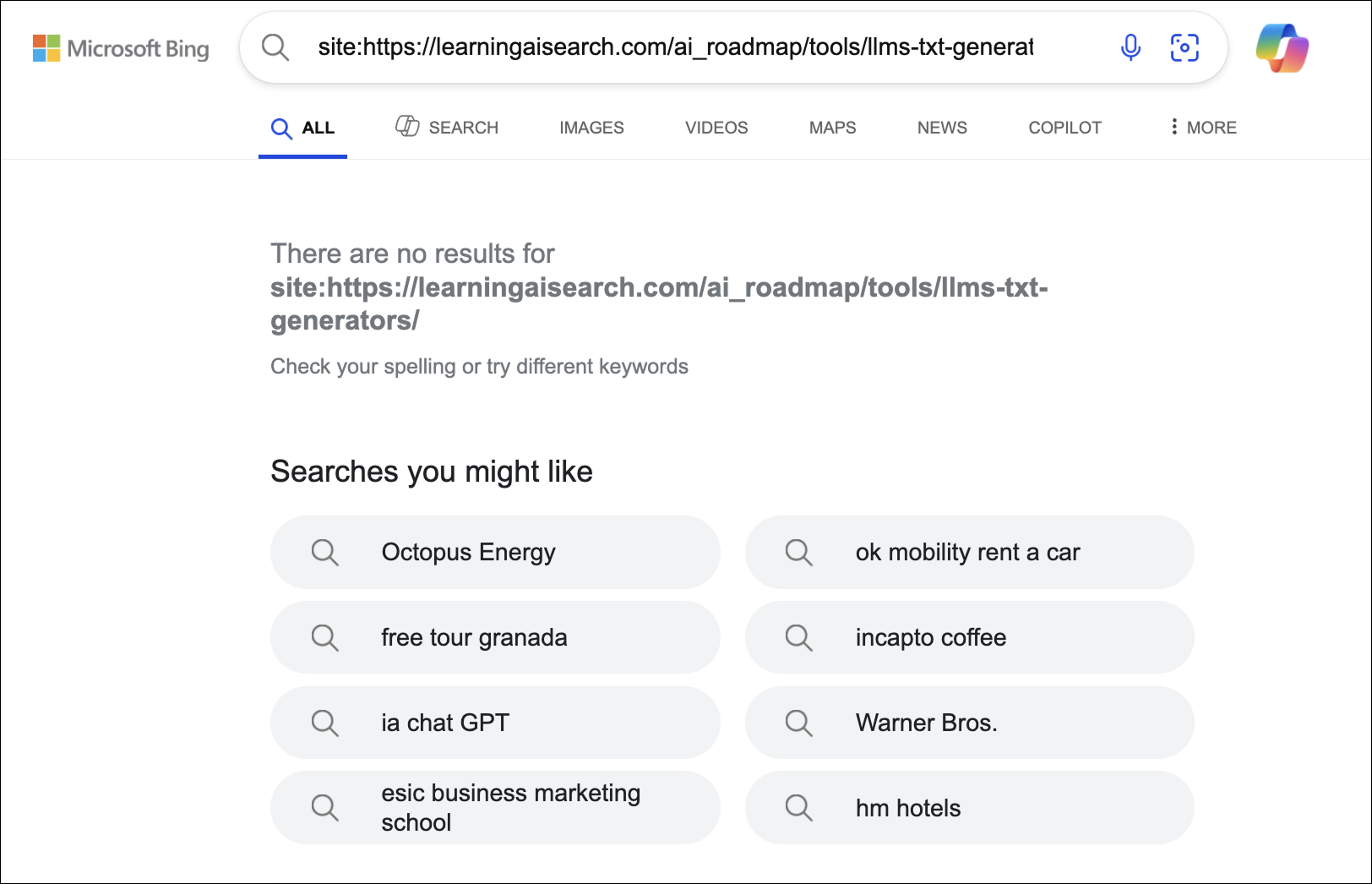Select the COPILOT tab
This screenshot has width=1372, height=884.
(x=1064, y=128)
